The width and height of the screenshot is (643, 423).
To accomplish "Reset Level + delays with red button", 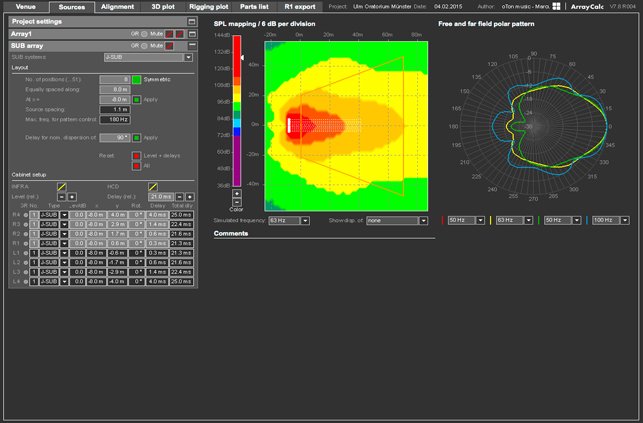I will 137,156.
